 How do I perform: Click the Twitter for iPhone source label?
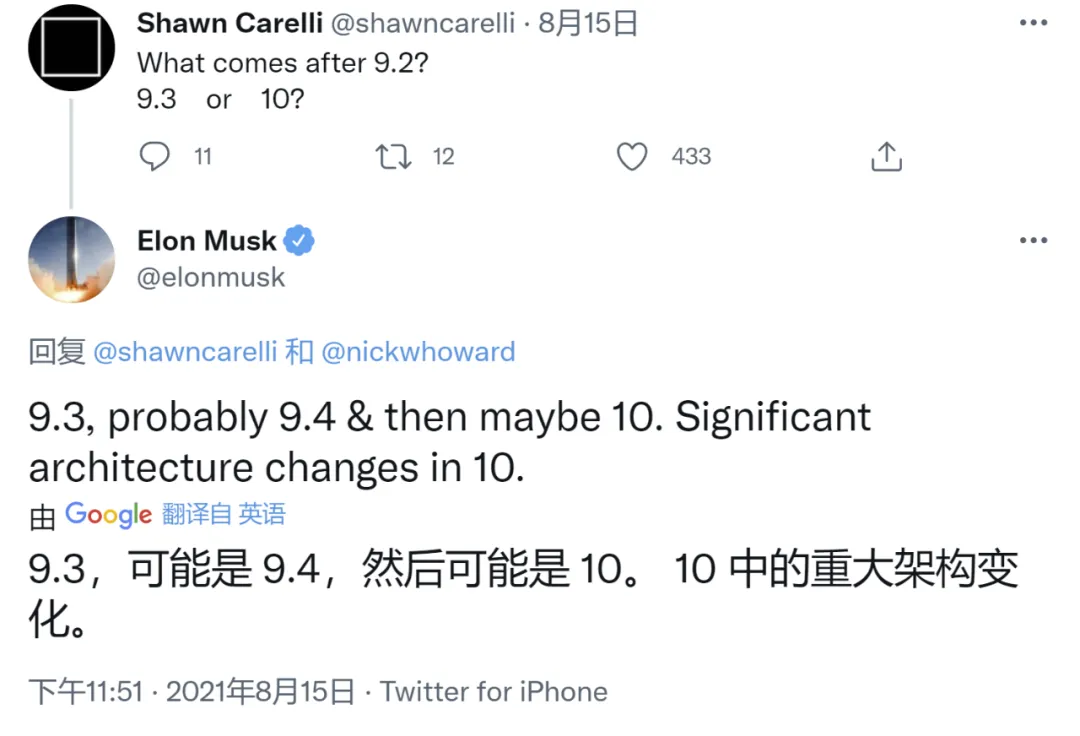(494, 691)
